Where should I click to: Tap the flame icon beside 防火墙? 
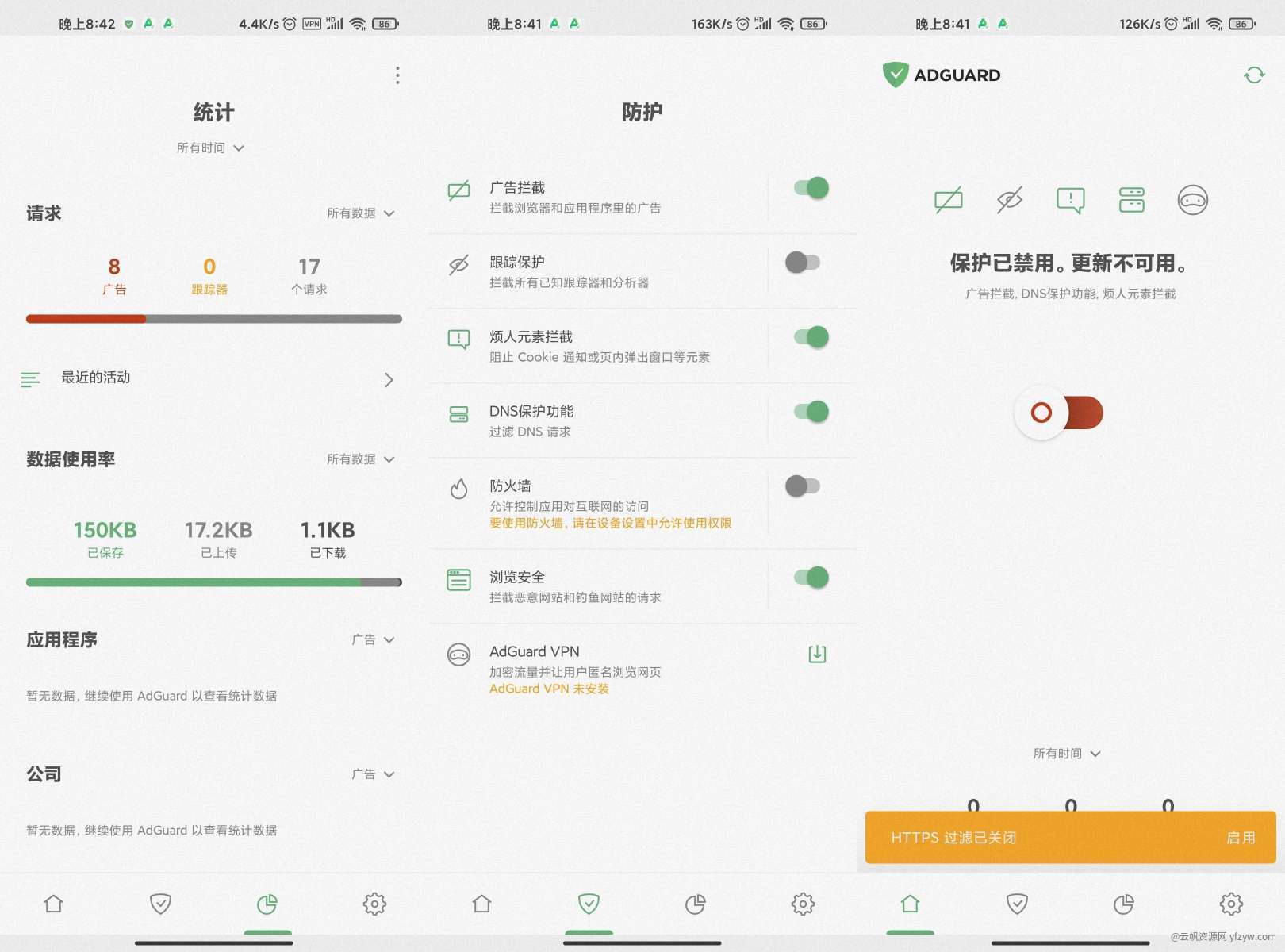point(458,488)
